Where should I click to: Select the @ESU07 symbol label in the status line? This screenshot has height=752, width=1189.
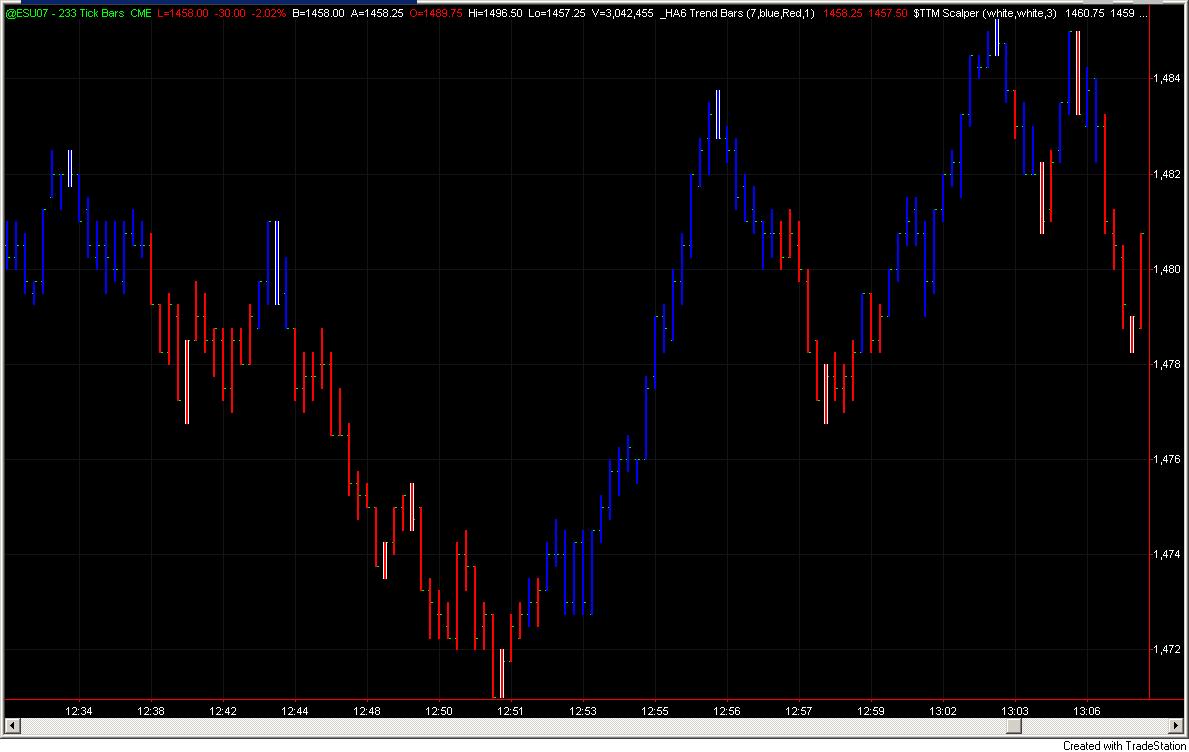click(26, 14)
